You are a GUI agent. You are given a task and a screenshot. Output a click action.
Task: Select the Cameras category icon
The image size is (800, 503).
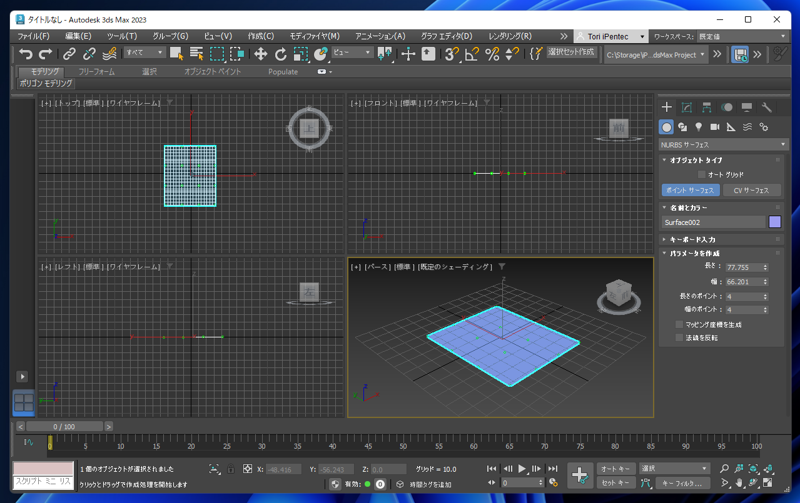tap(715, 127)
